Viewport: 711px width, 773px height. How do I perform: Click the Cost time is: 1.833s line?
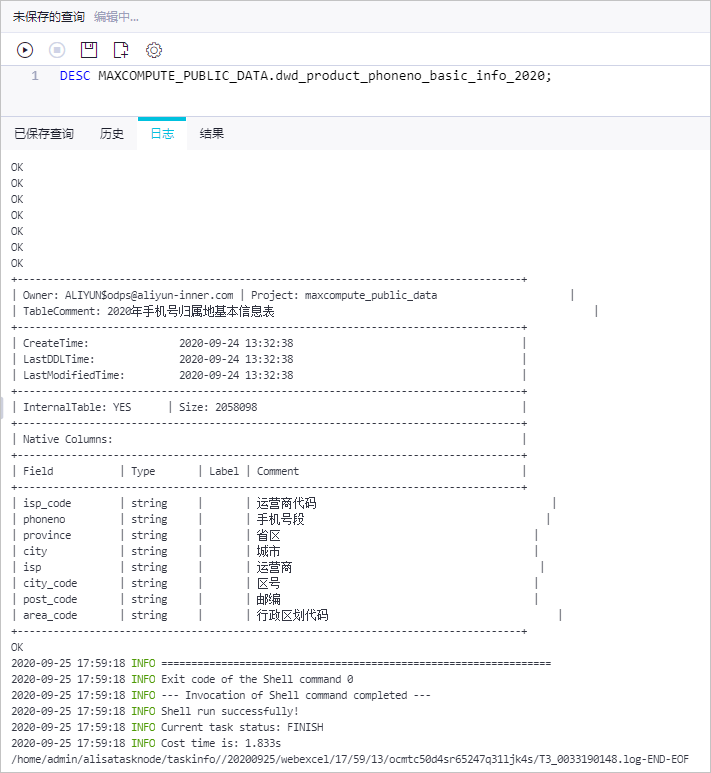tap(146, 743)
